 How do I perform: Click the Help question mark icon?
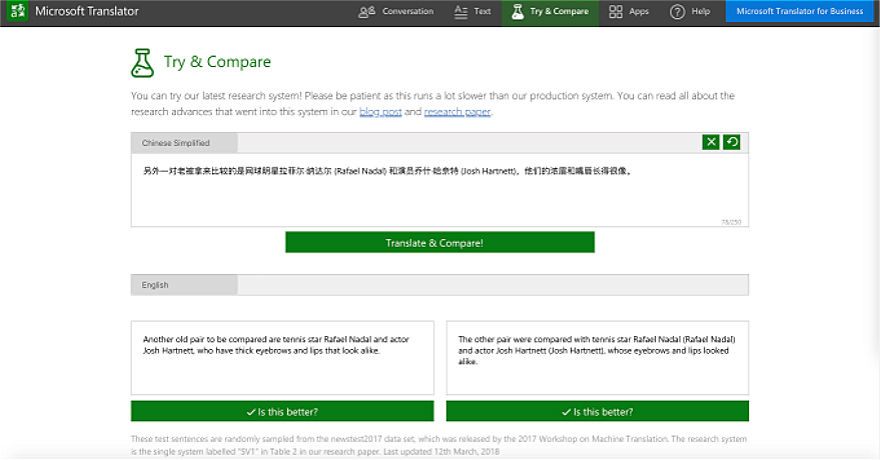coord(677,12)
